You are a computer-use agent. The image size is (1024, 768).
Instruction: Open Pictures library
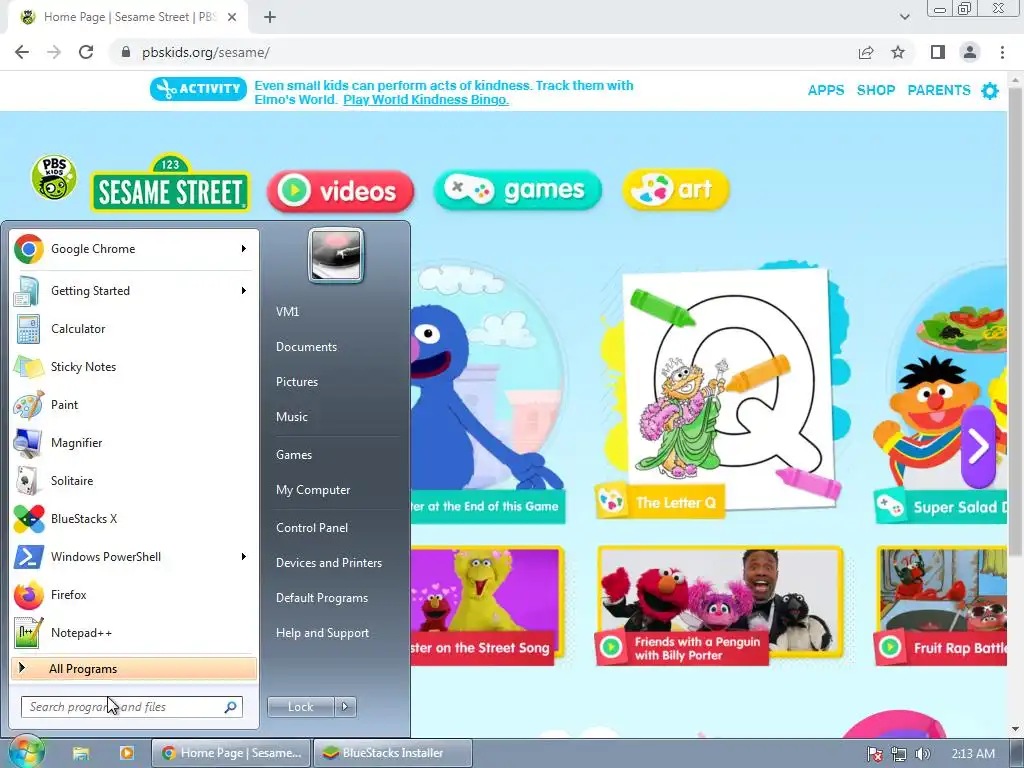(297, 381)
